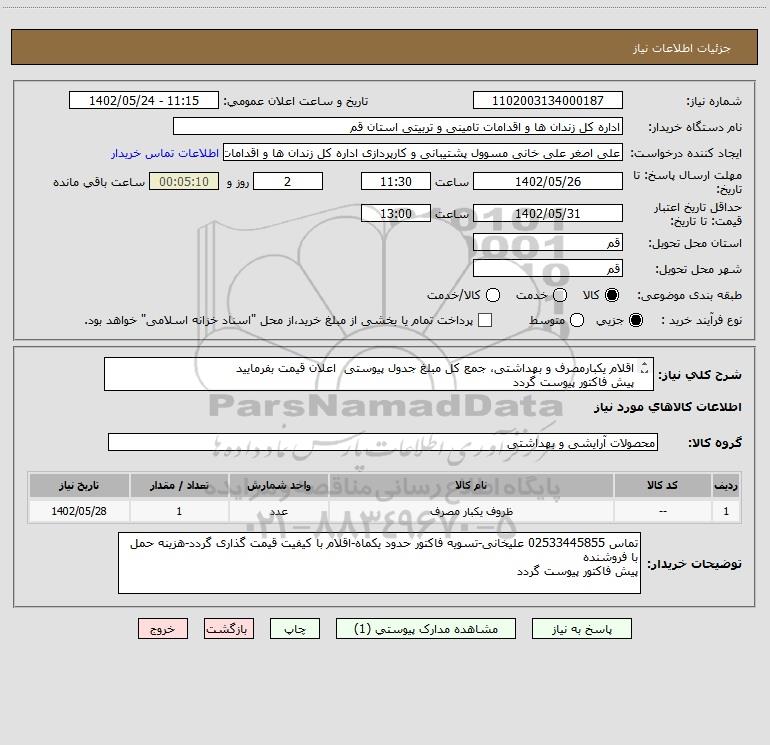Click the خروج exit button
The image size is (770, 745).
163,629
